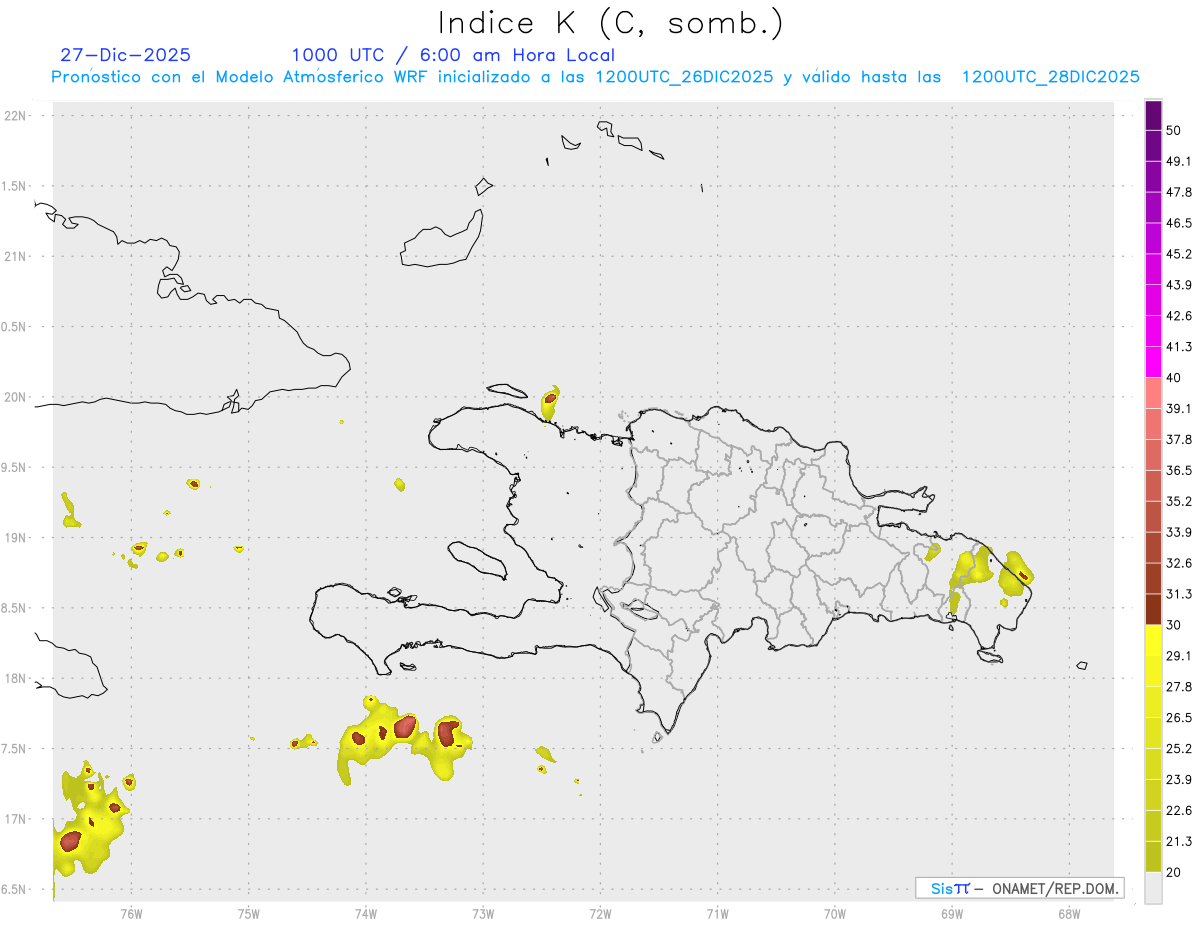Click the "37.8" color bar label
Image resolution: width=1200 pixels, height=927 pixels.
pos(1179,439)
